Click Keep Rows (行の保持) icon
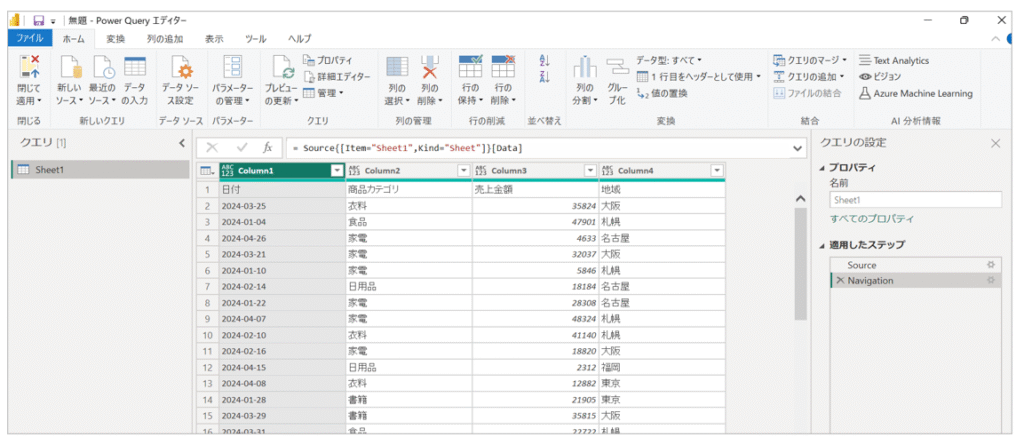1024x445 pixels. (x=470, y=67)
